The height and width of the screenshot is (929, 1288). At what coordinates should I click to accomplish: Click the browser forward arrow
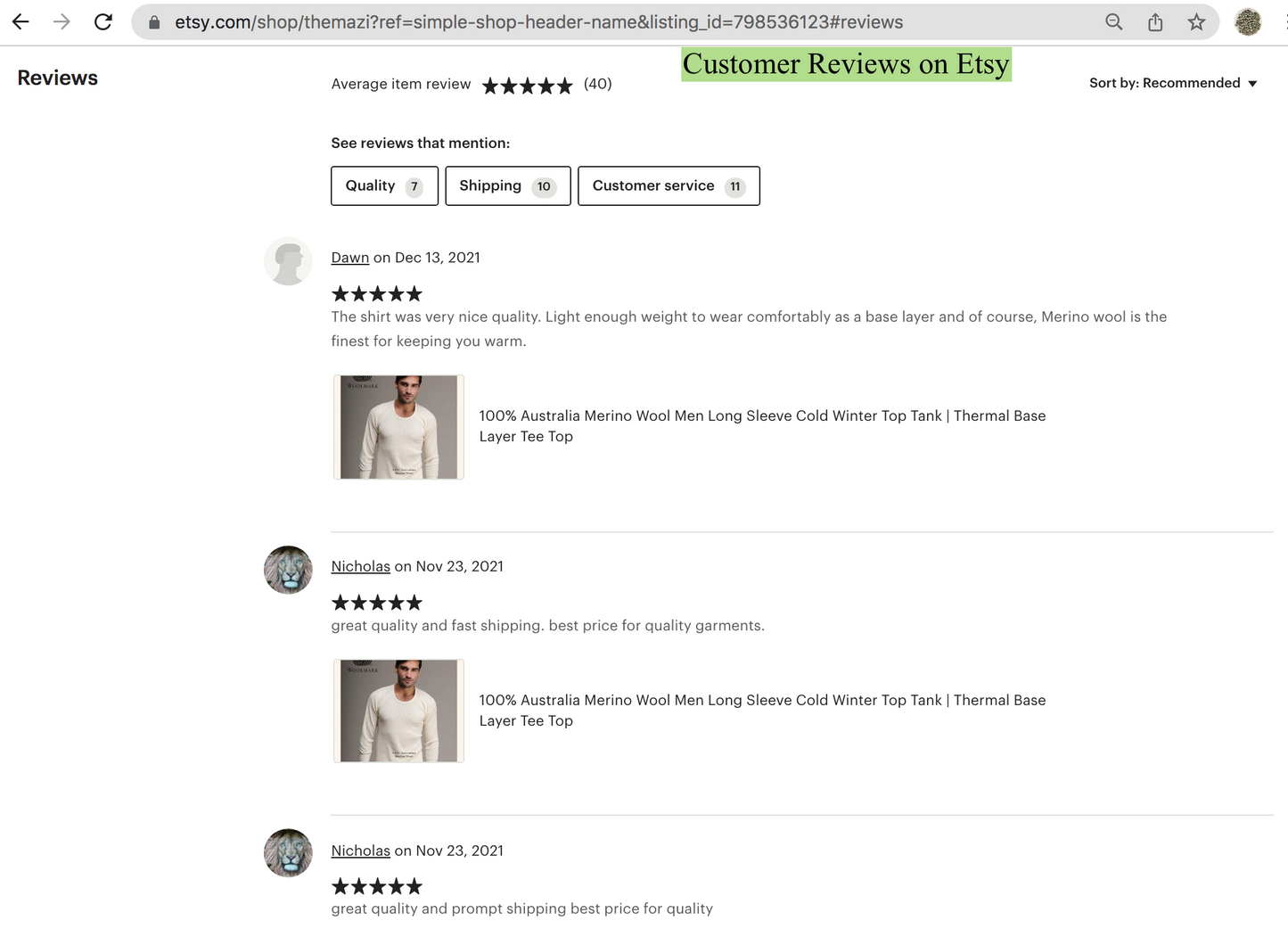point(62,22)
